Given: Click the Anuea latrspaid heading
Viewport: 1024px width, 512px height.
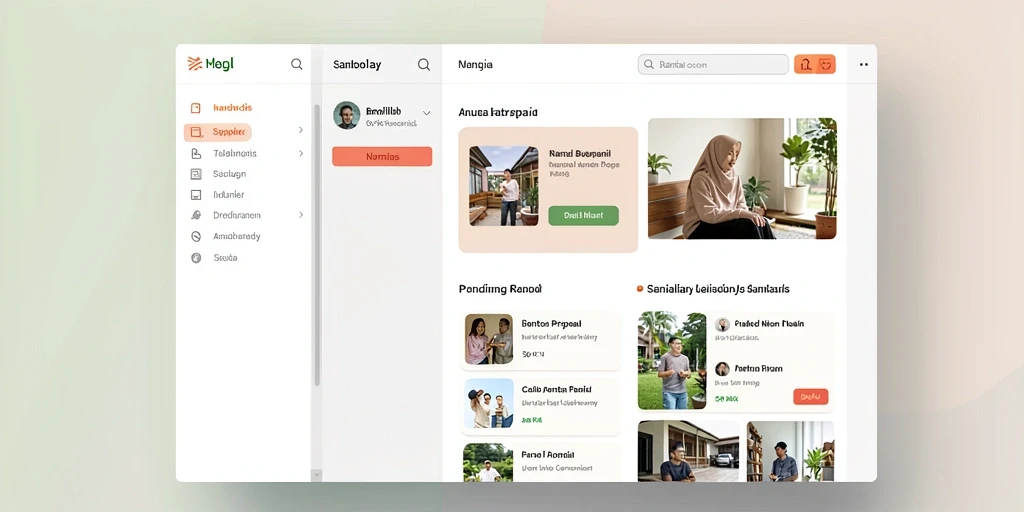Looking at the screenshot, I should point(498,112).
